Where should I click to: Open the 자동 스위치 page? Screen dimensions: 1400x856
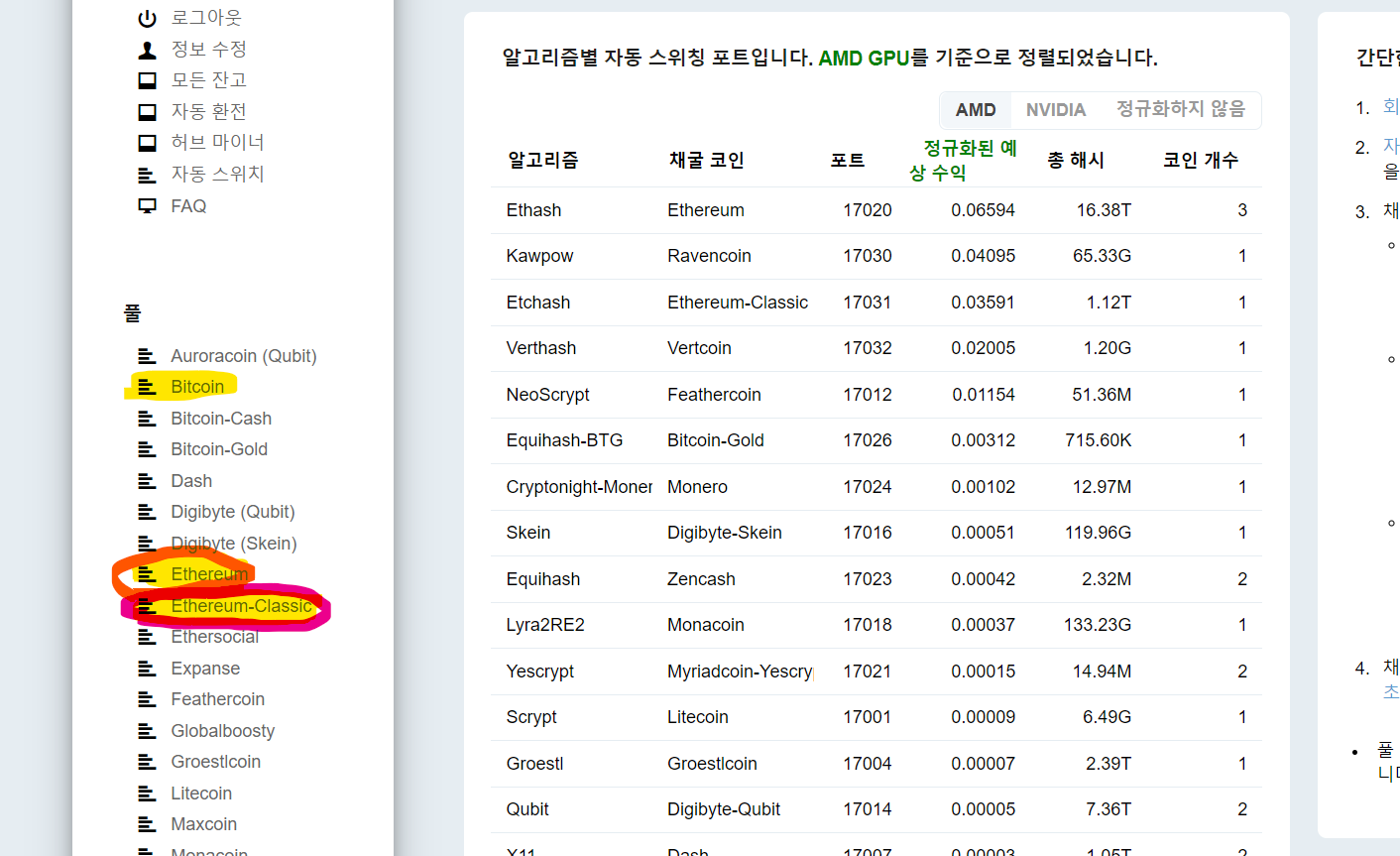217,175
